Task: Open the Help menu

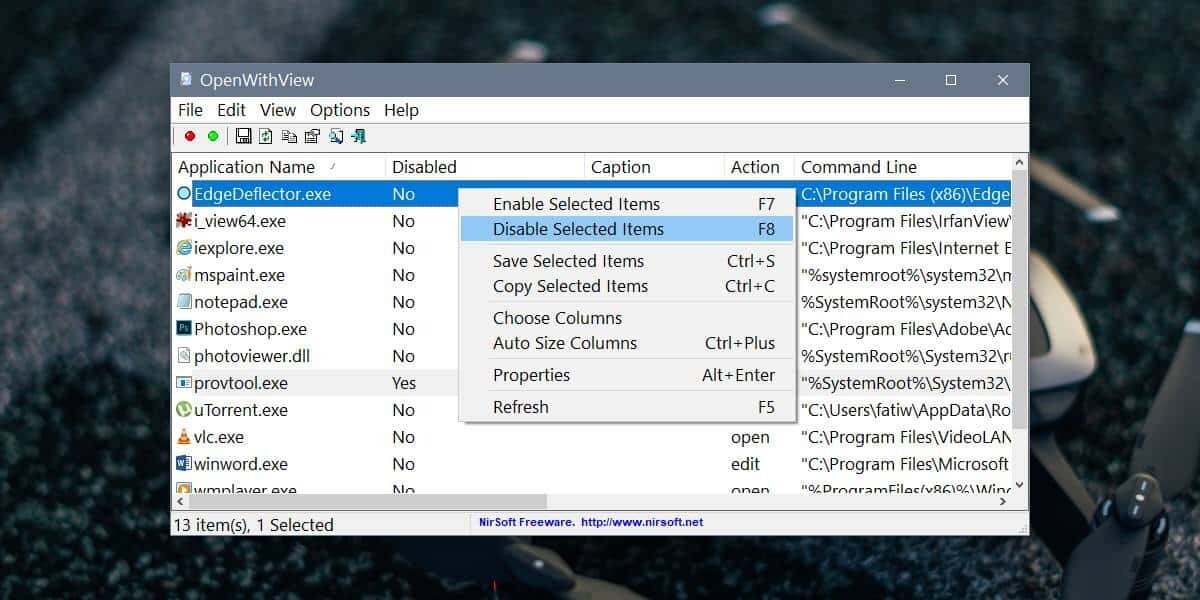Action: pyautogui.click(x=401, y=110)
